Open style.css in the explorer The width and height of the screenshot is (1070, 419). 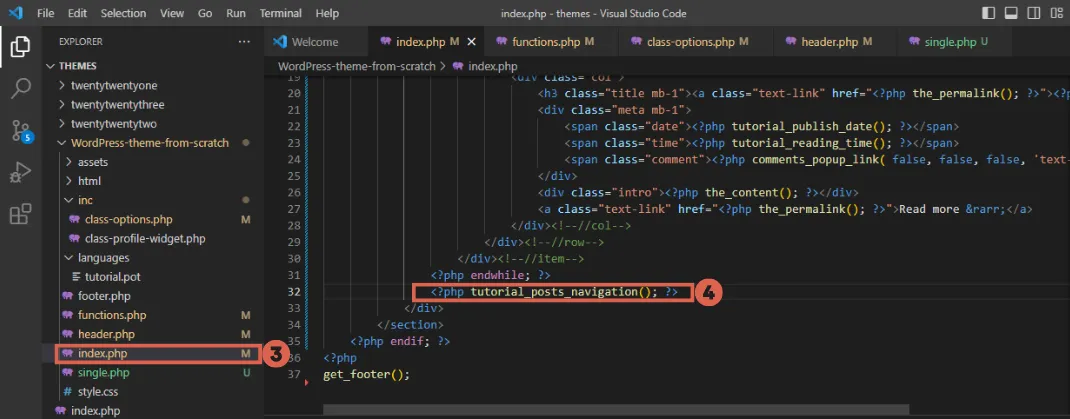click(99, 392)
